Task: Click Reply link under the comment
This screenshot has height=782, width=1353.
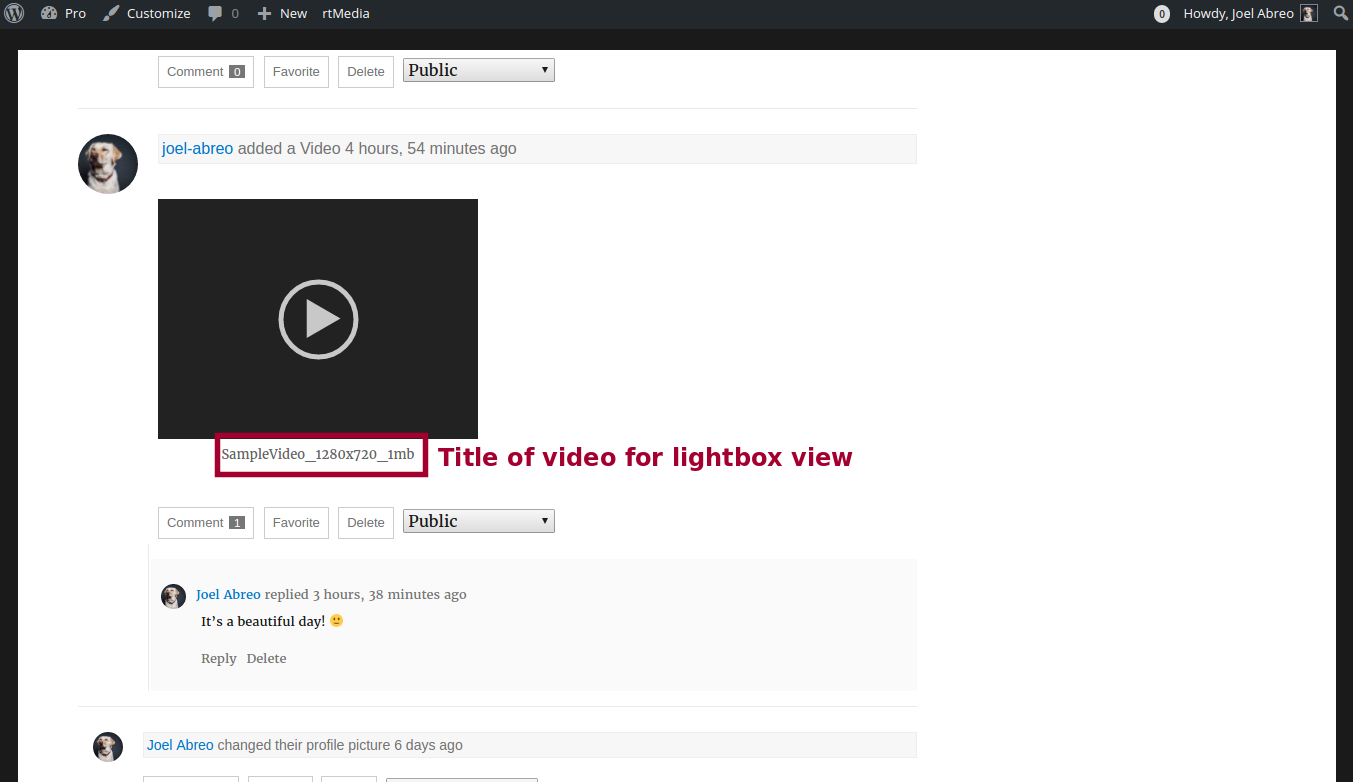Action: [218, 658]
